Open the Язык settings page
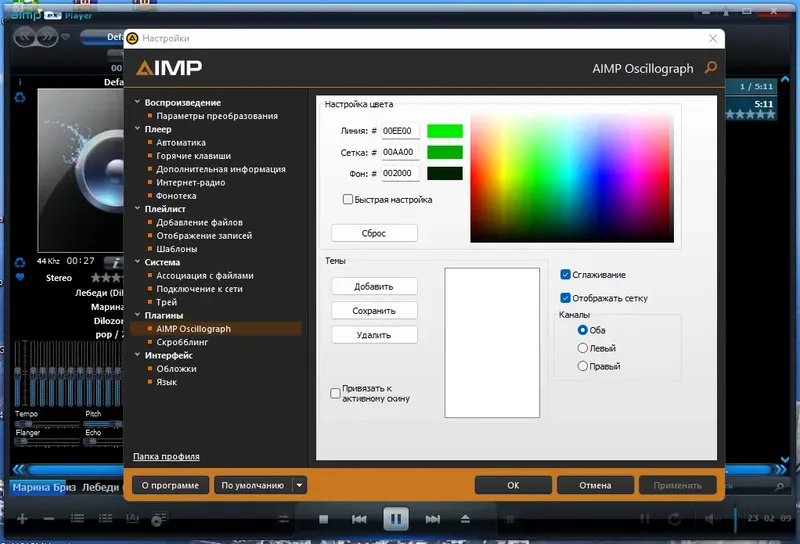The width and height of the screenshot is (800, 544). (x=166, y=382)
